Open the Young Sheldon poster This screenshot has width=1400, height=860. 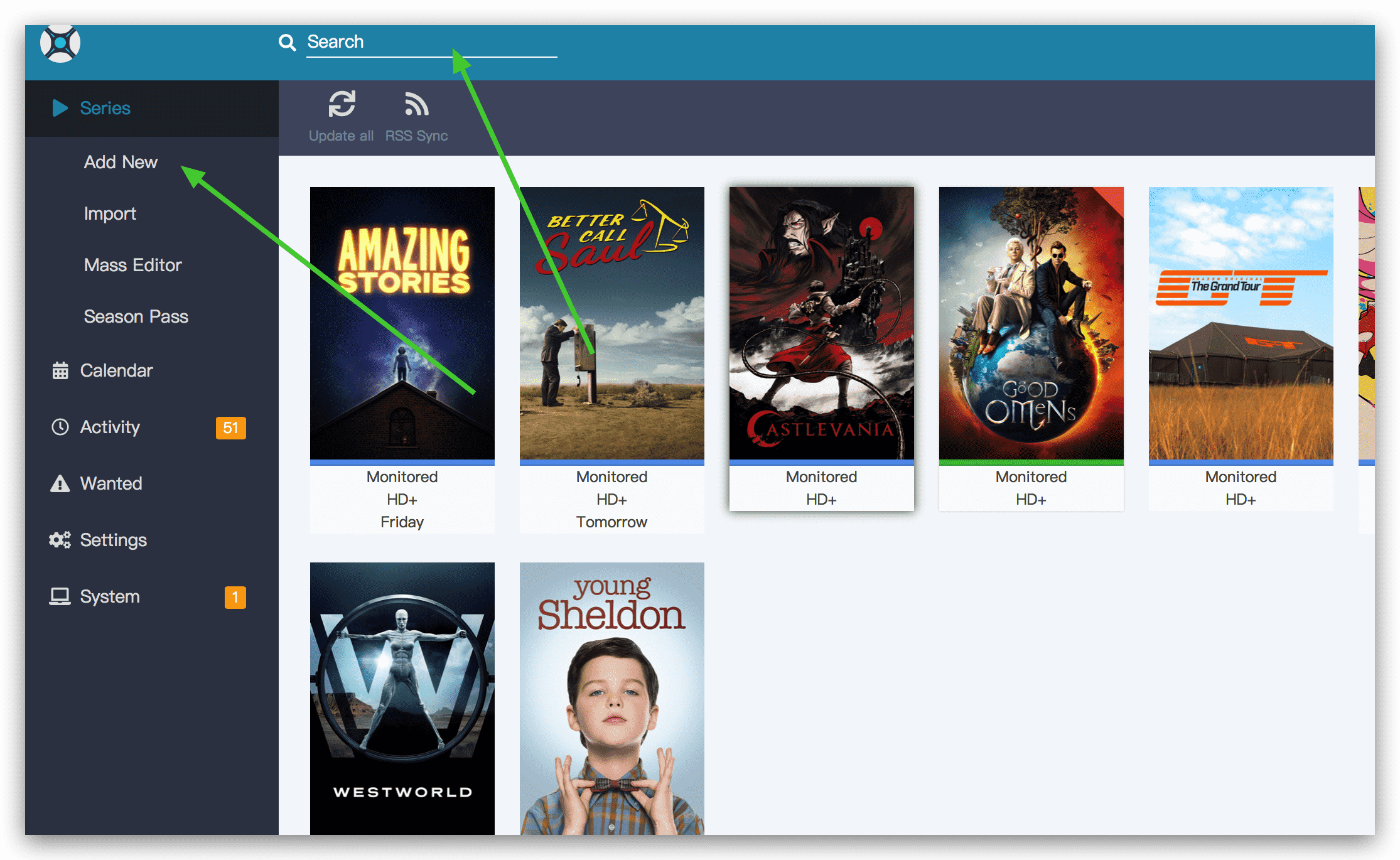tap(612, 698)
